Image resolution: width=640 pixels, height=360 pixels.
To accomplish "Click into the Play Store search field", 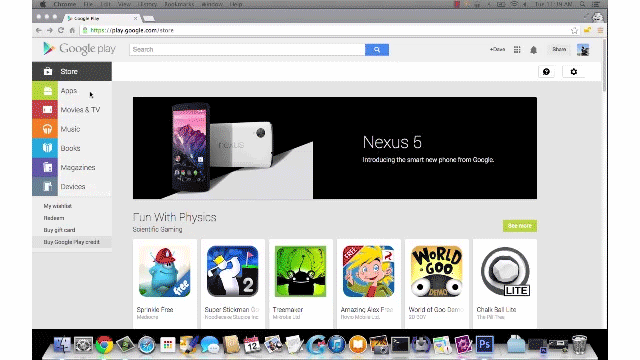I will tap(247, 49).
